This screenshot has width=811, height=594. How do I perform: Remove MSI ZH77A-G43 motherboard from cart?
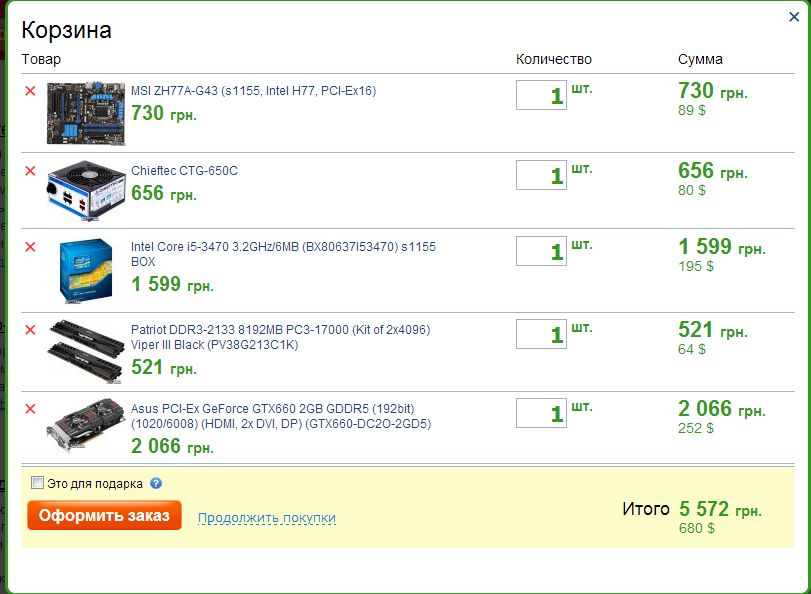point(30,91)
